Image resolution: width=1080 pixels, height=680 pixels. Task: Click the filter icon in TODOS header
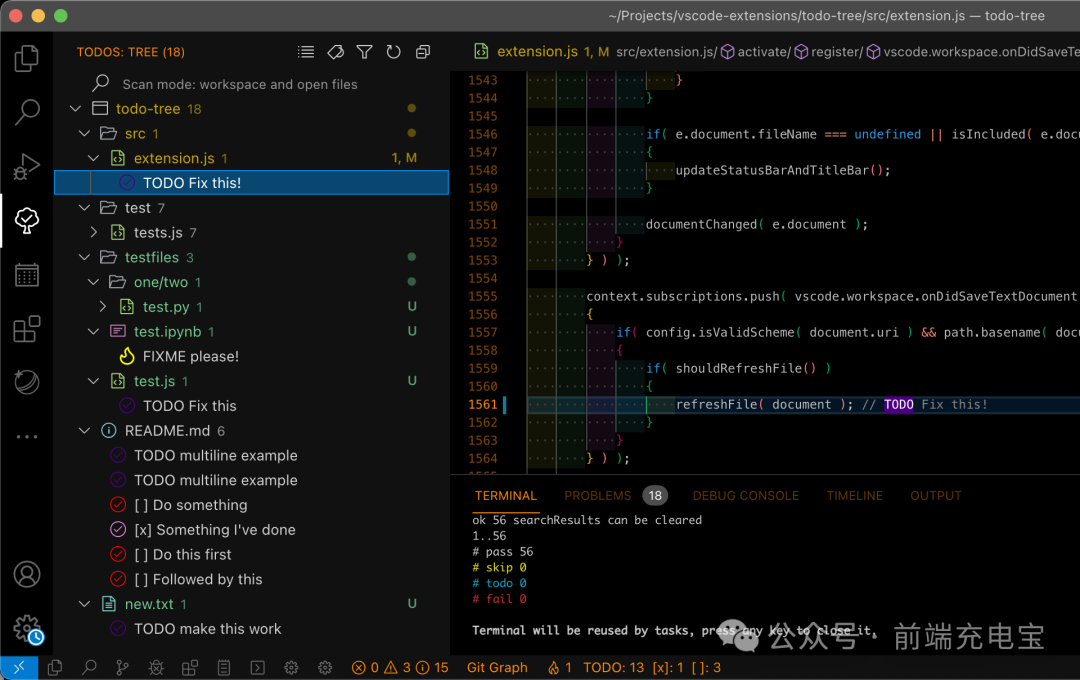(365, 52)
